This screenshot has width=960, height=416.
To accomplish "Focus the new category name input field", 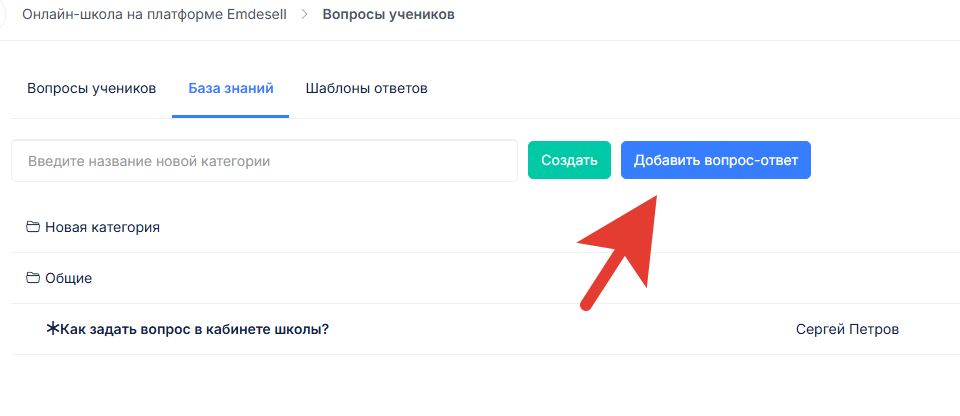I will point(264,161).
